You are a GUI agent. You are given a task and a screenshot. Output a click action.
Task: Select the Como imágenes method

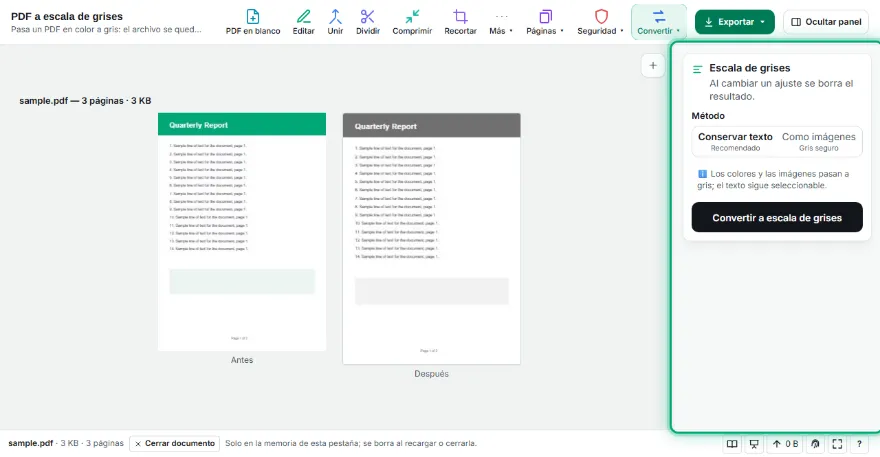[819, 141]
